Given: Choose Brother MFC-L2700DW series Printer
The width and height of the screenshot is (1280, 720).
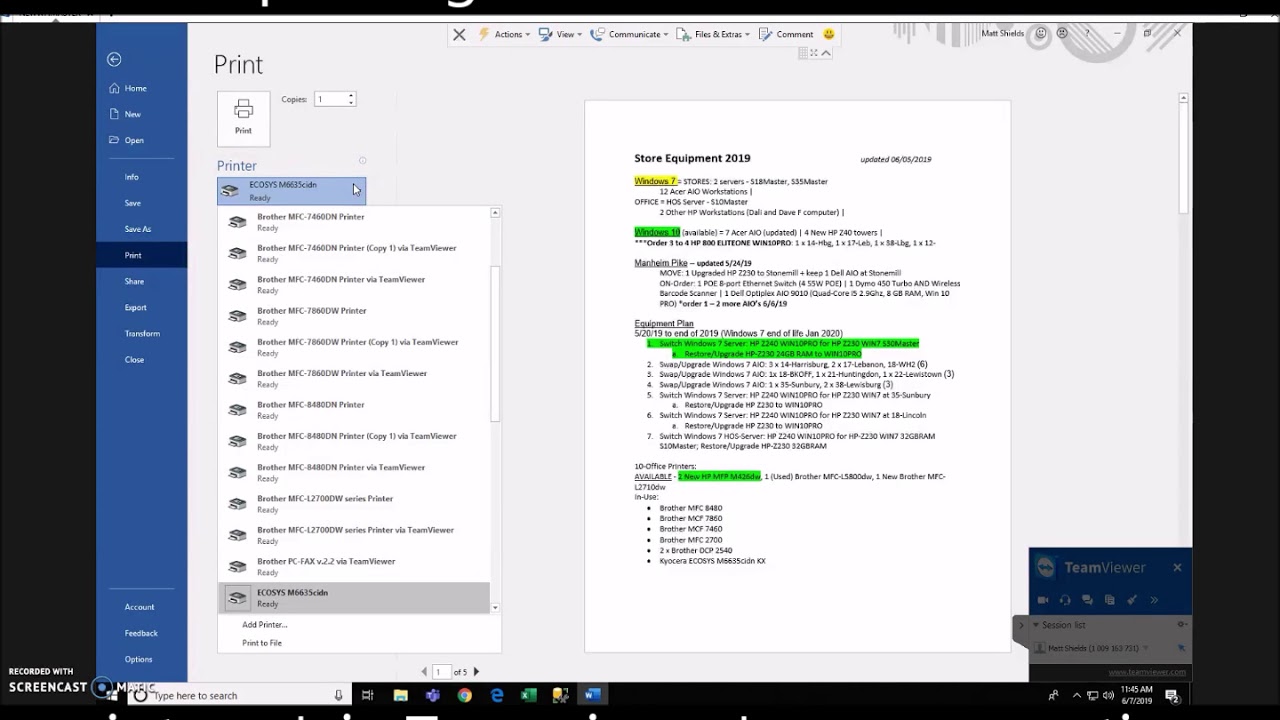Looking at the screenshot, I should [x=354, y=504].
